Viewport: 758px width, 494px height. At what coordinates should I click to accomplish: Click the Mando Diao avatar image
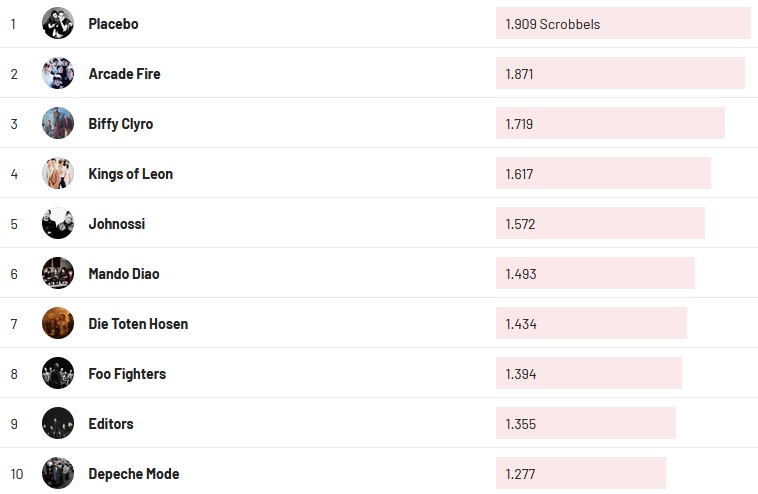(58, 273)
